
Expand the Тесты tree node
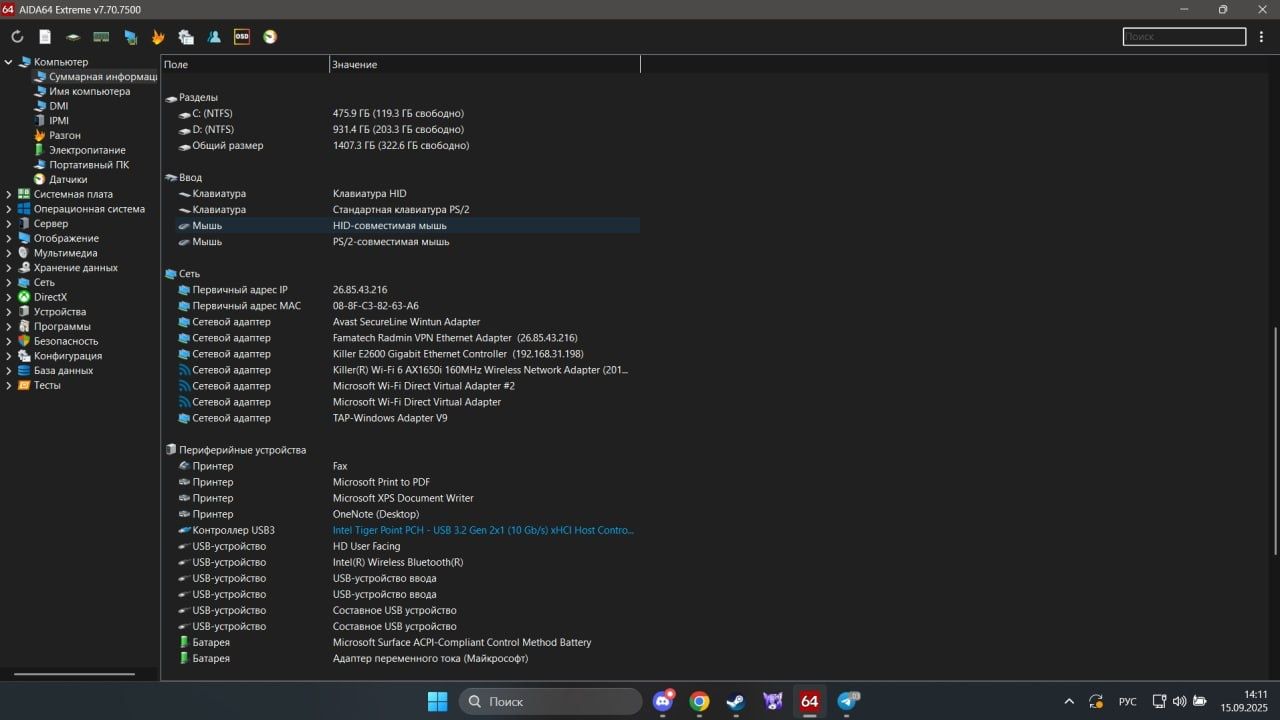point(9,385)
